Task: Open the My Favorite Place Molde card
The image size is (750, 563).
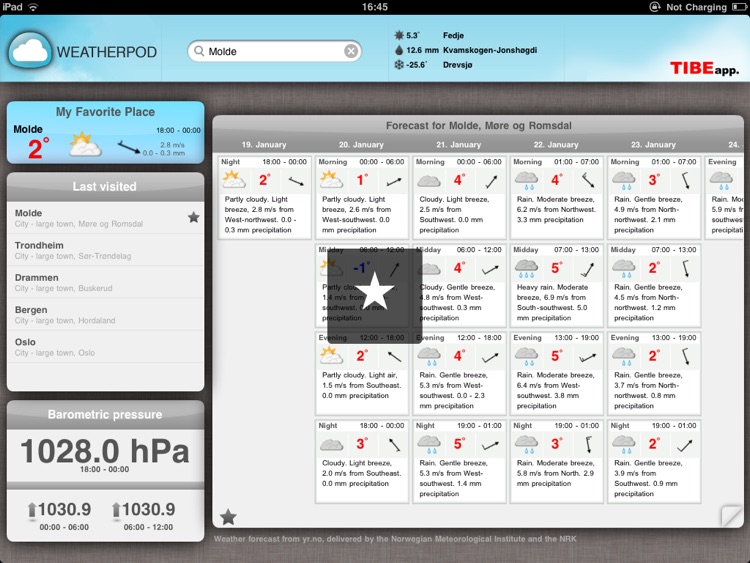Action: (106, 132)
